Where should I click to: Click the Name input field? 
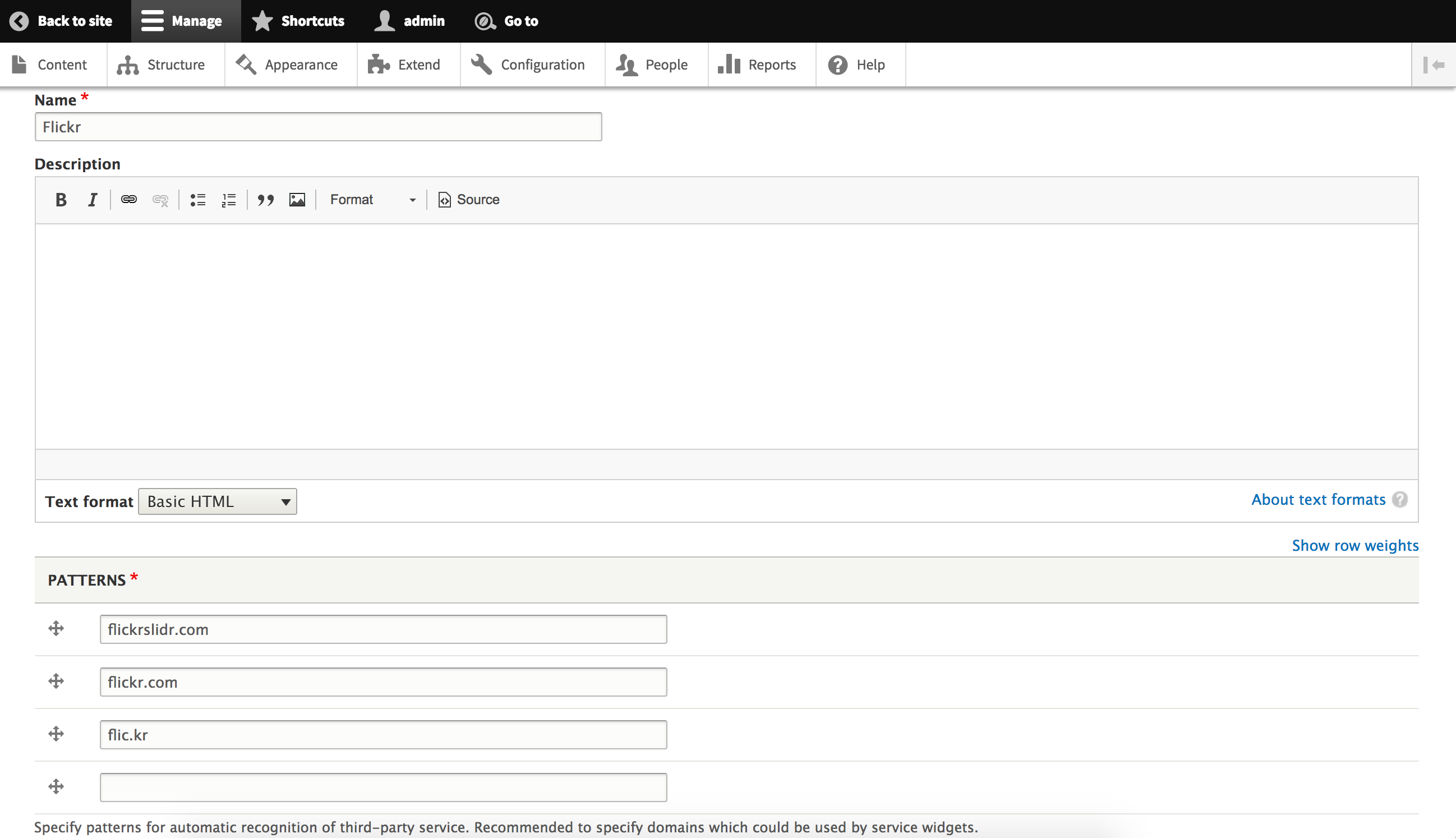[x=317, y=126]
